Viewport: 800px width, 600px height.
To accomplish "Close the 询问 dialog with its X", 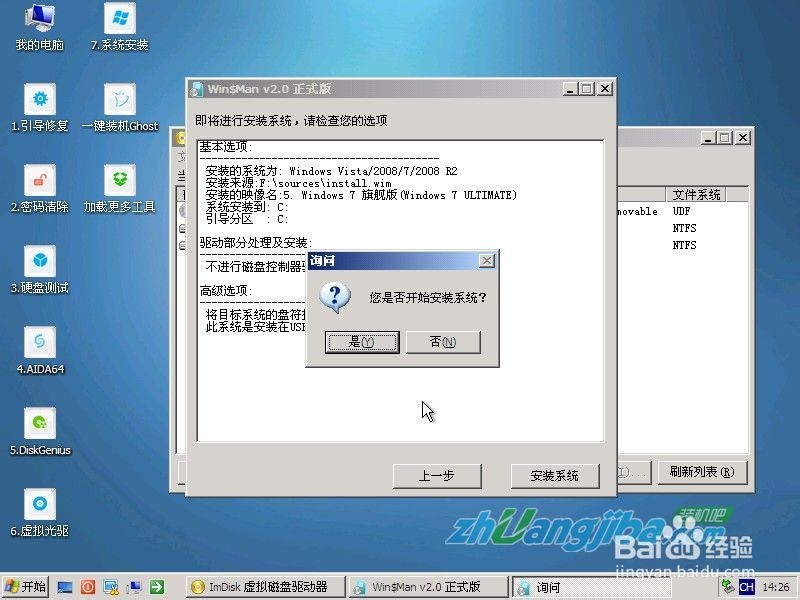I will coord(487,260).
